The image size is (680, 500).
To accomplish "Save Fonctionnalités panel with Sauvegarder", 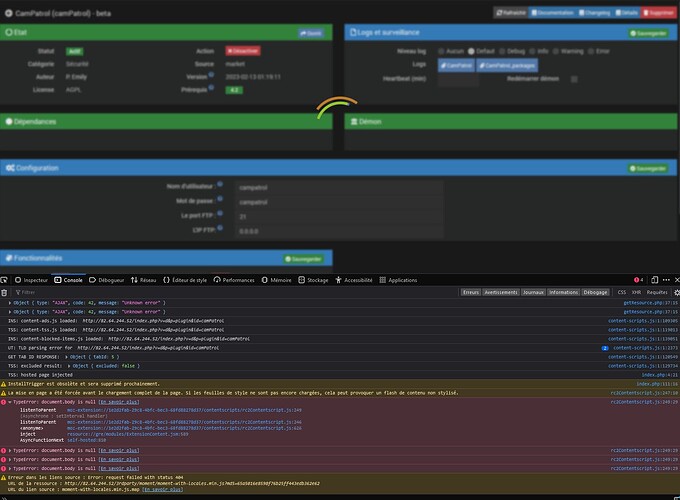I will pos(304,259).
